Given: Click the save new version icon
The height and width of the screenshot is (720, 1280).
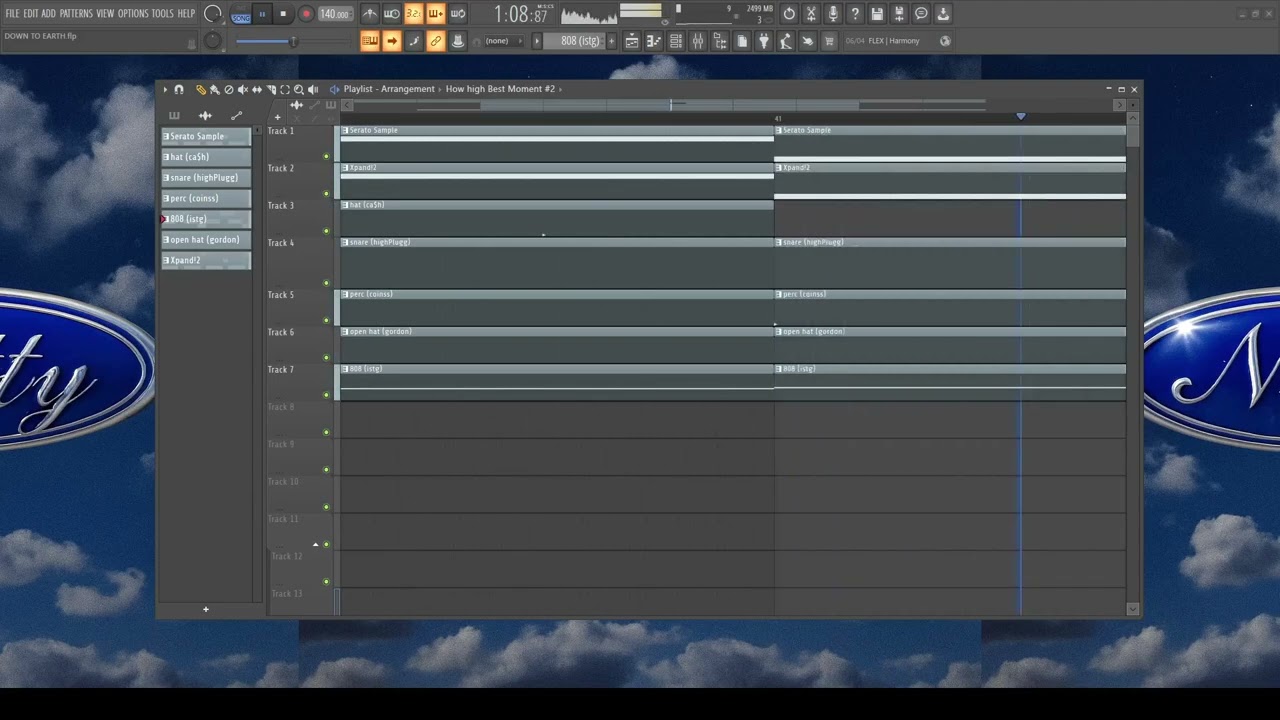Looking at the screenshot, I should pyautogui.click(x=899, y=14).
